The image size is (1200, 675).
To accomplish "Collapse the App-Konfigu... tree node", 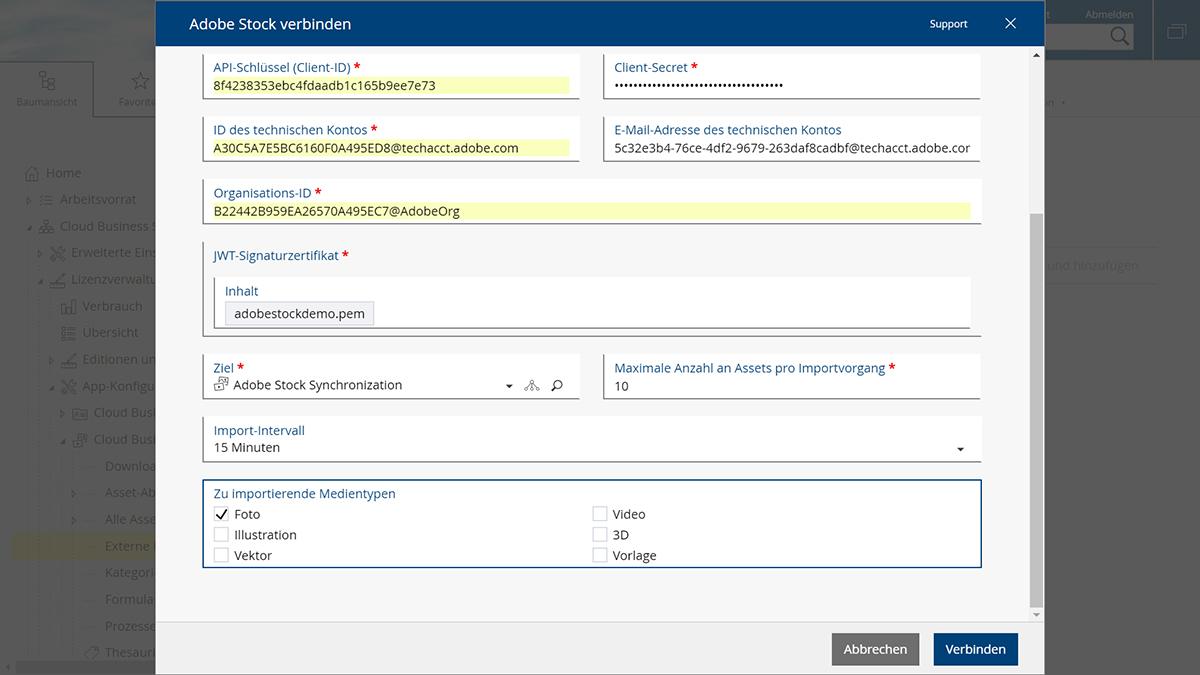I will coord(51,386).
